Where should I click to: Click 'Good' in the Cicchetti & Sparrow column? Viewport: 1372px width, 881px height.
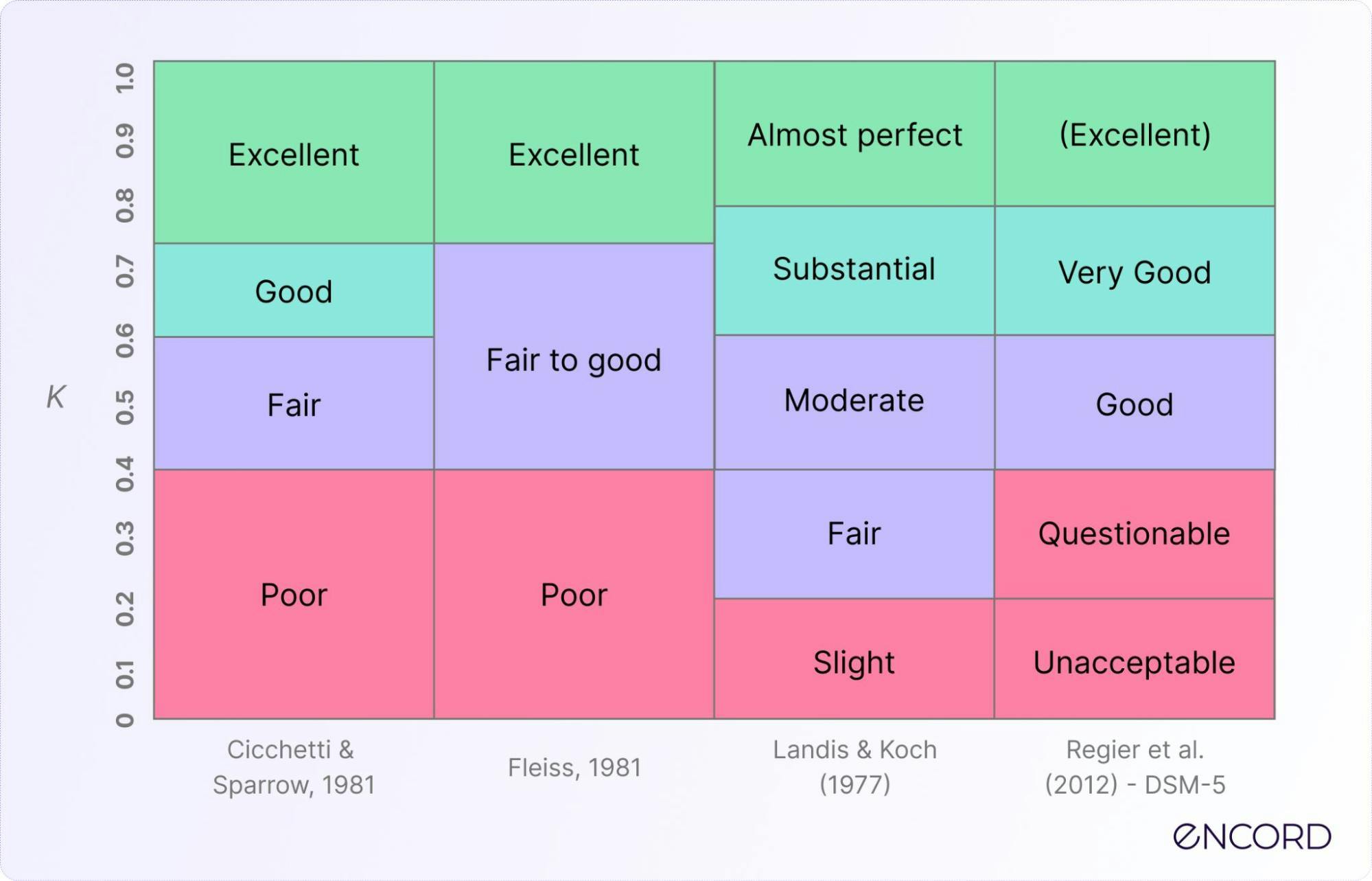294,291
